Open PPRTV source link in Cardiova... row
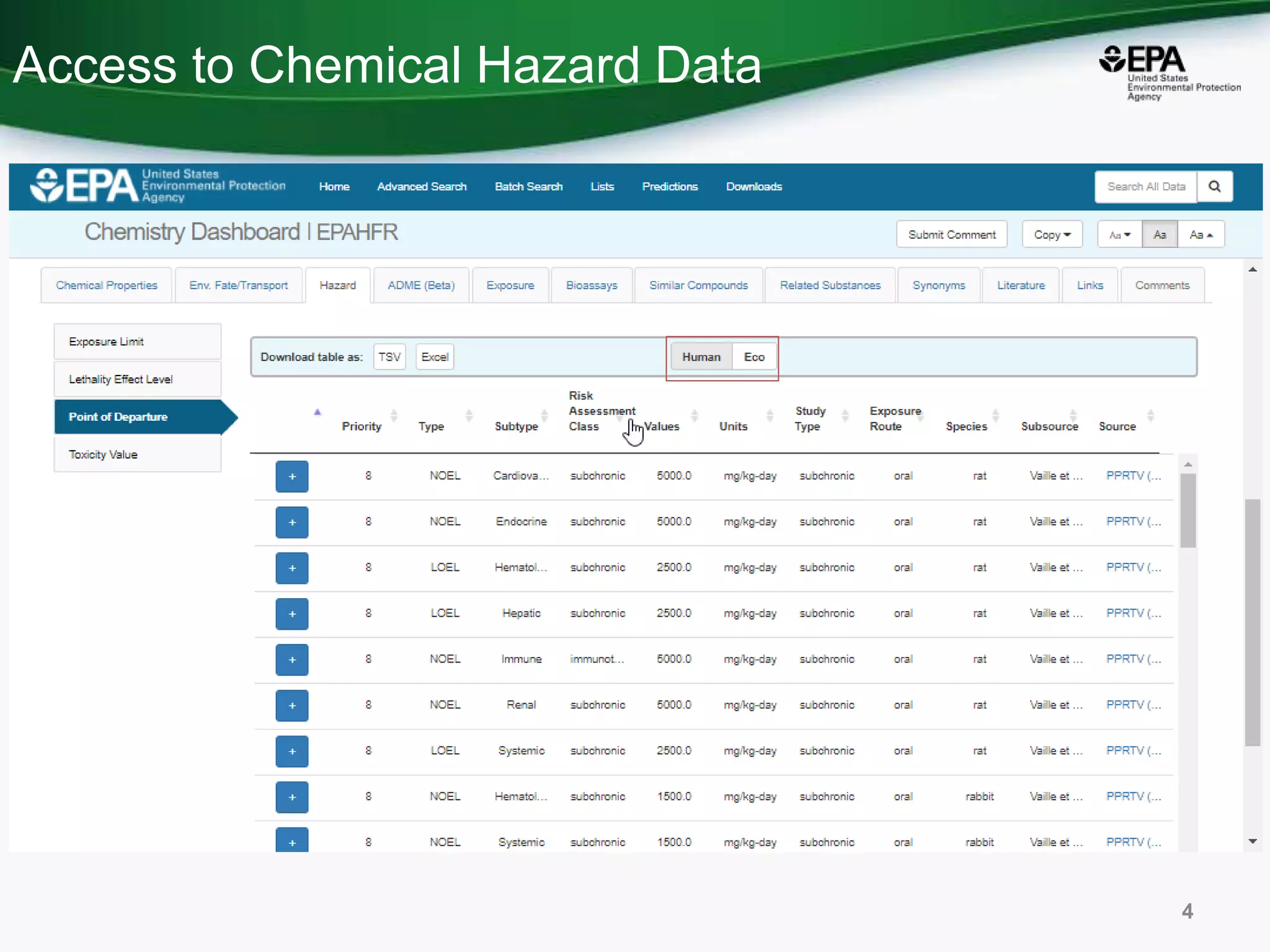The width and height of the screenshot is (1270, 952). click(x=1134, y=476)
